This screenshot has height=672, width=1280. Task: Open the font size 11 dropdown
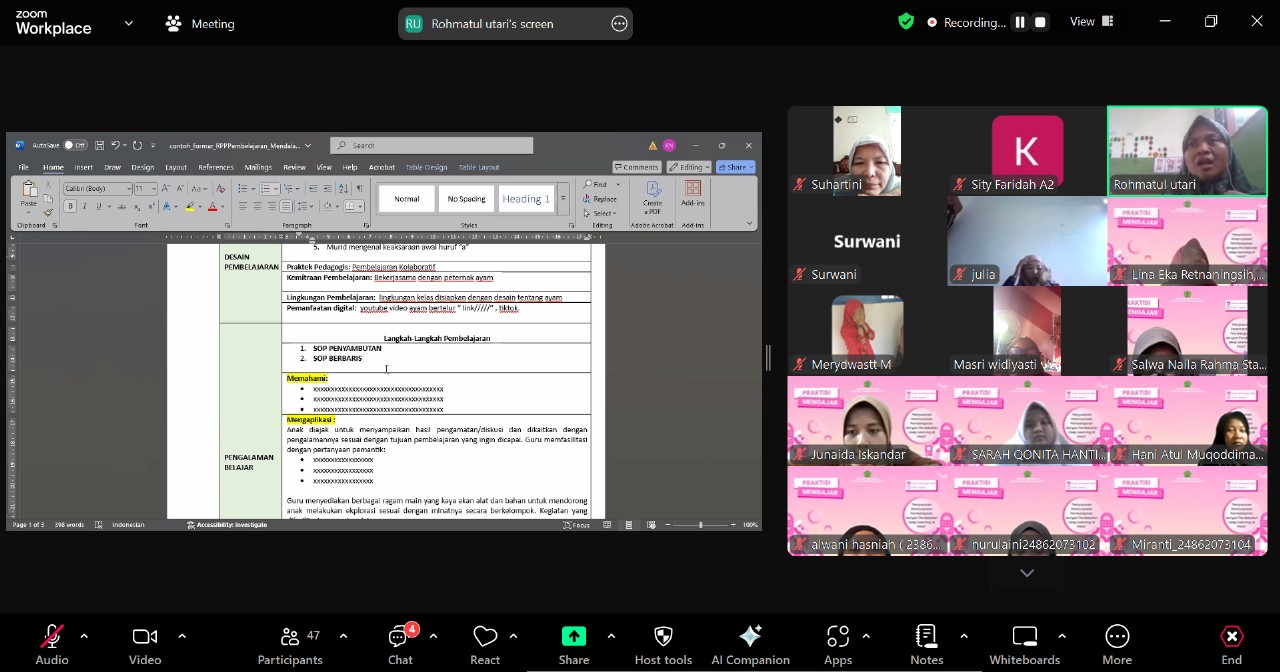tap(154, 188)
